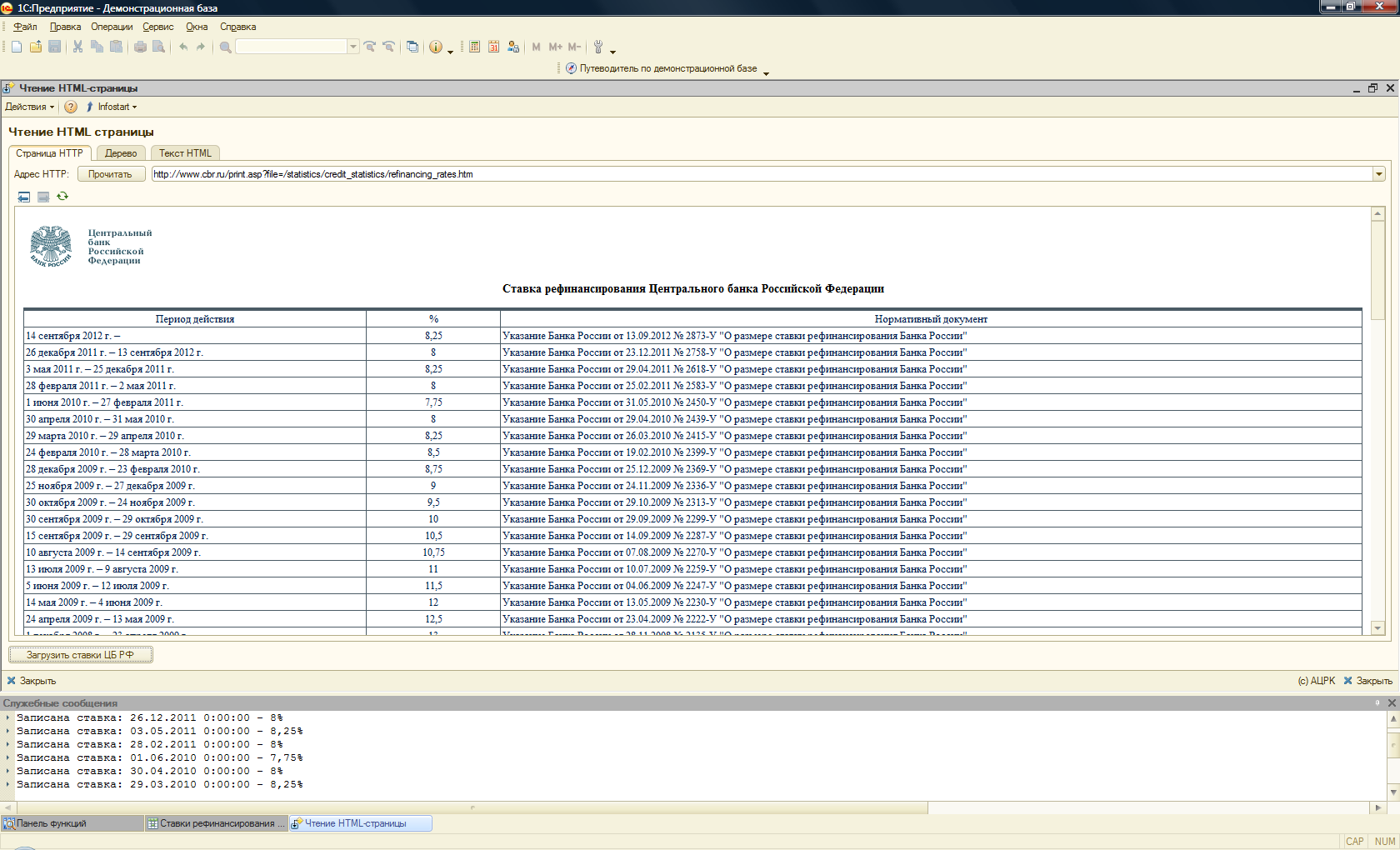This screenshot has width=1400, height=850.
Task: Click the (с) АЦРК label
Action: tap(1317, 681)
